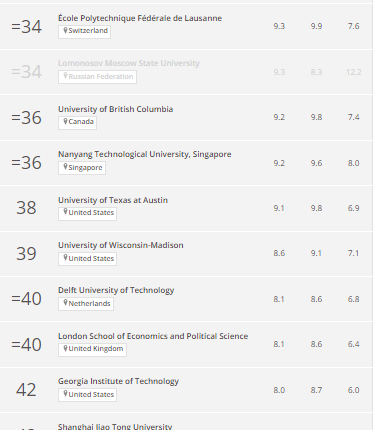Screen dimensions: 374x430
Task: Open London School of Economics and Political Science
Action: tap(153, 336)
